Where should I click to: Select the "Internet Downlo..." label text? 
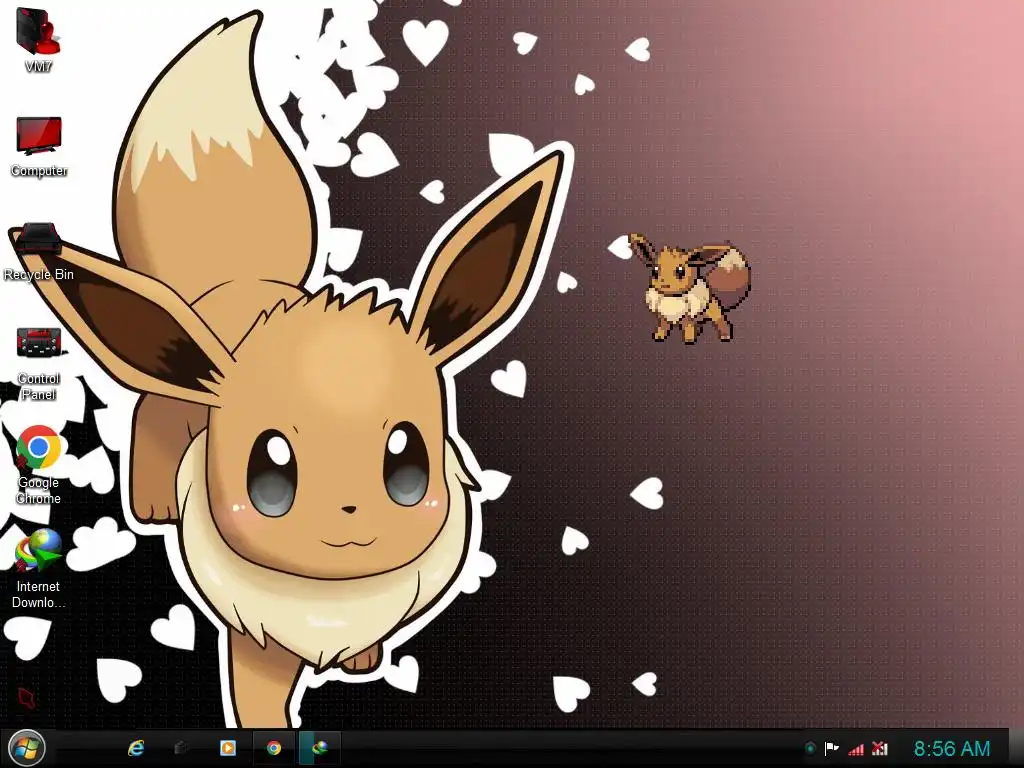[x=39, y=594]
